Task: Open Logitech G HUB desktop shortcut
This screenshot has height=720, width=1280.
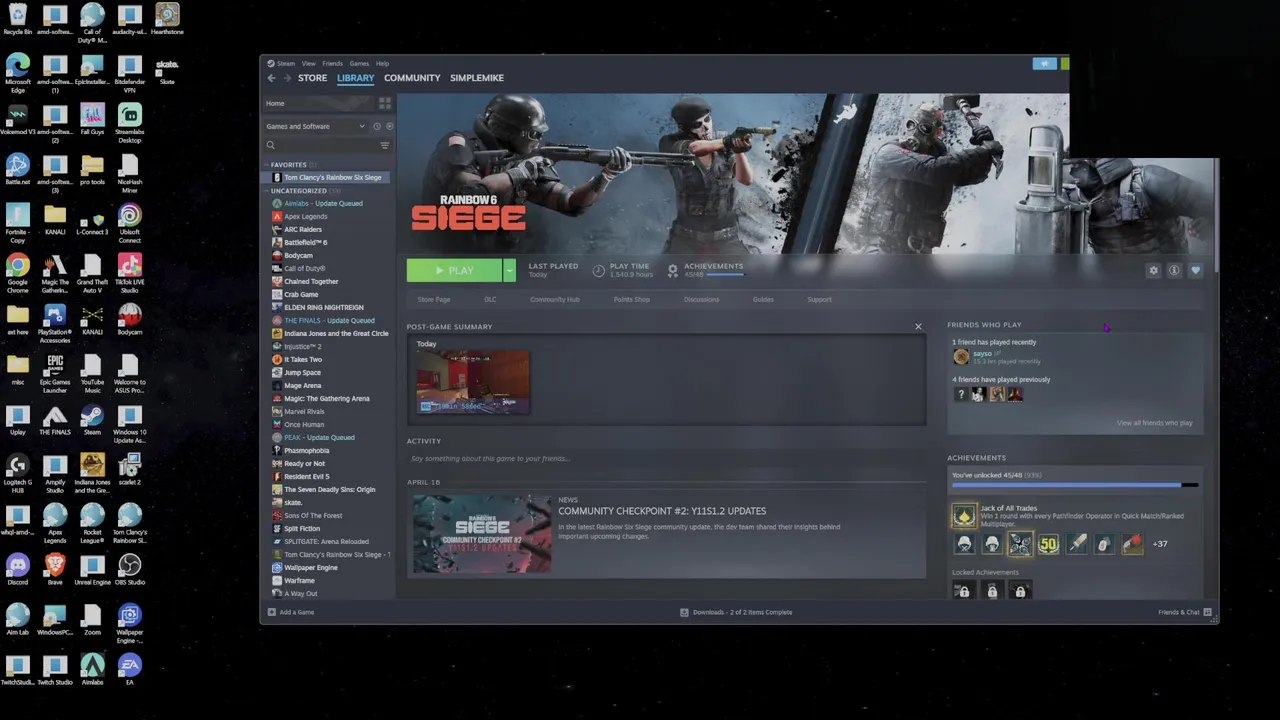Action: pyautogui.click(x=17, y=470)
